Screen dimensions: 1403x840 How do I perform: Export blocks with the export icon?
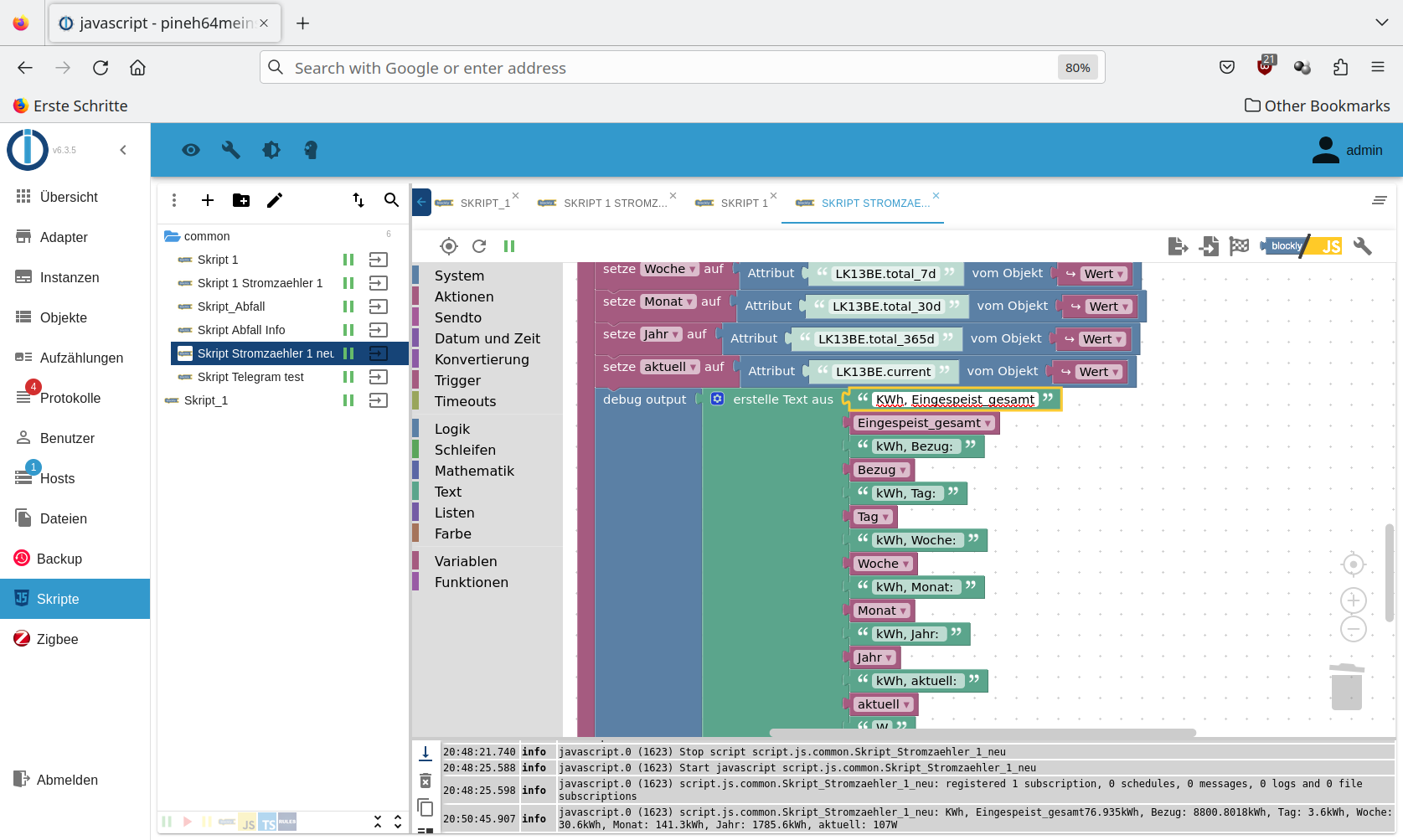1178,246
